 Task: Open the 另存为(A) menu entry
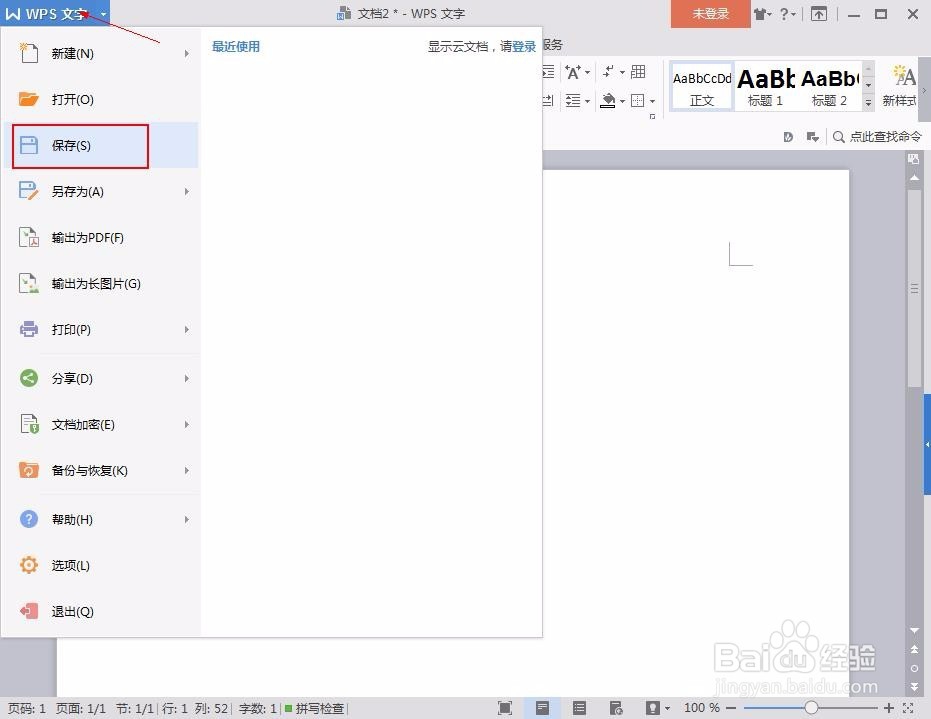coord(100,191)
